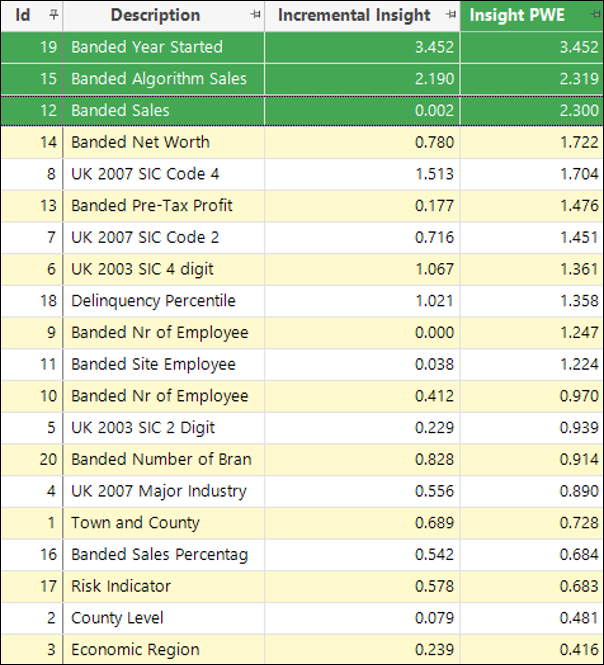Select the Town and County row
Screen dimensions: 604x665
point(302,523)
